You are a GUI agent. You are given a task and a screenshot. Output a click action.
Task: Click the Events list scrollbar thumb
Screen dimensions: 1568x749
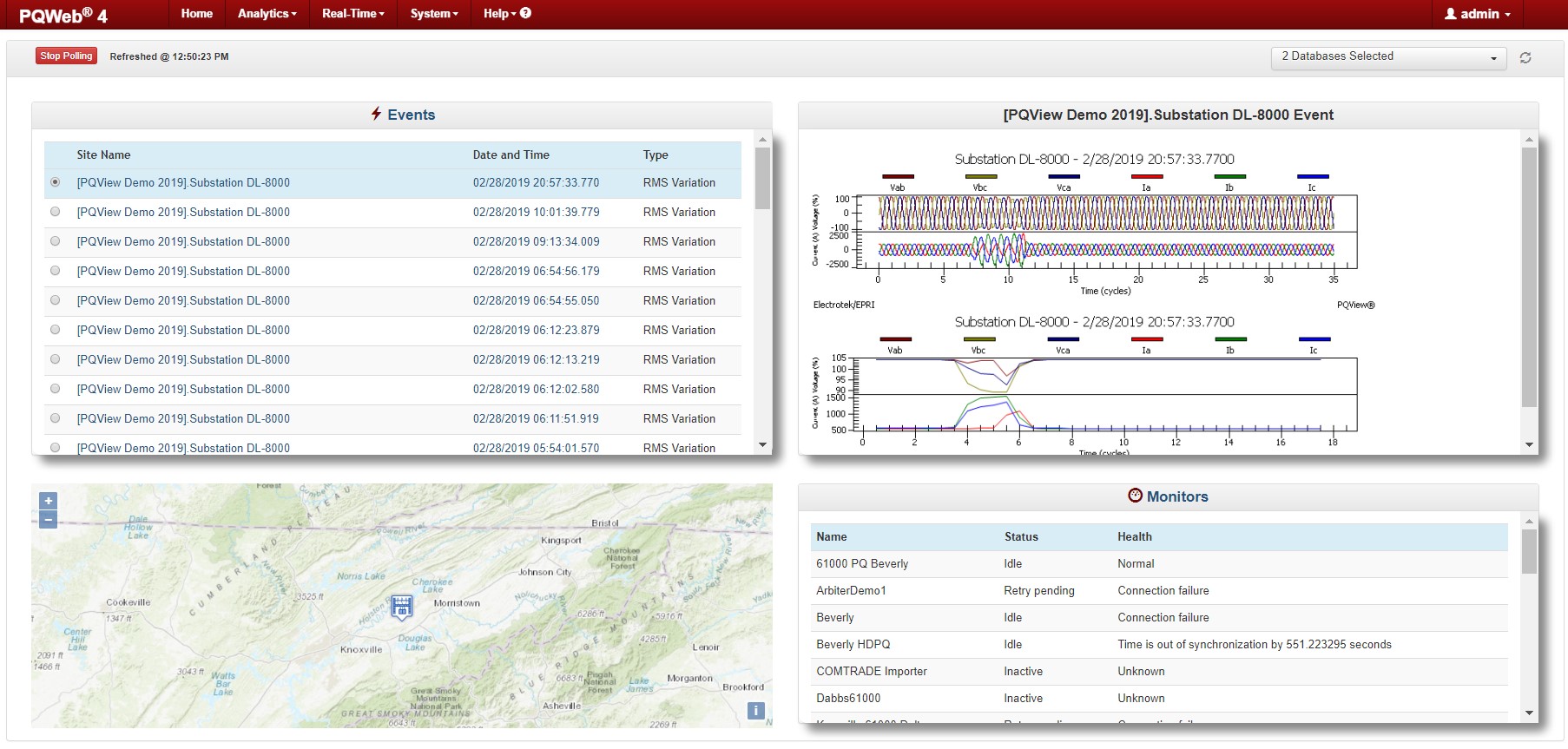pyautogui.click(x=762, y=178)
